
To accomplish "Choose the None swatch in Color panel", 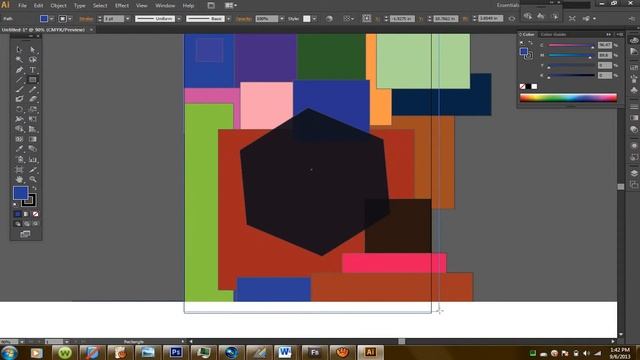I will (522, 86).
